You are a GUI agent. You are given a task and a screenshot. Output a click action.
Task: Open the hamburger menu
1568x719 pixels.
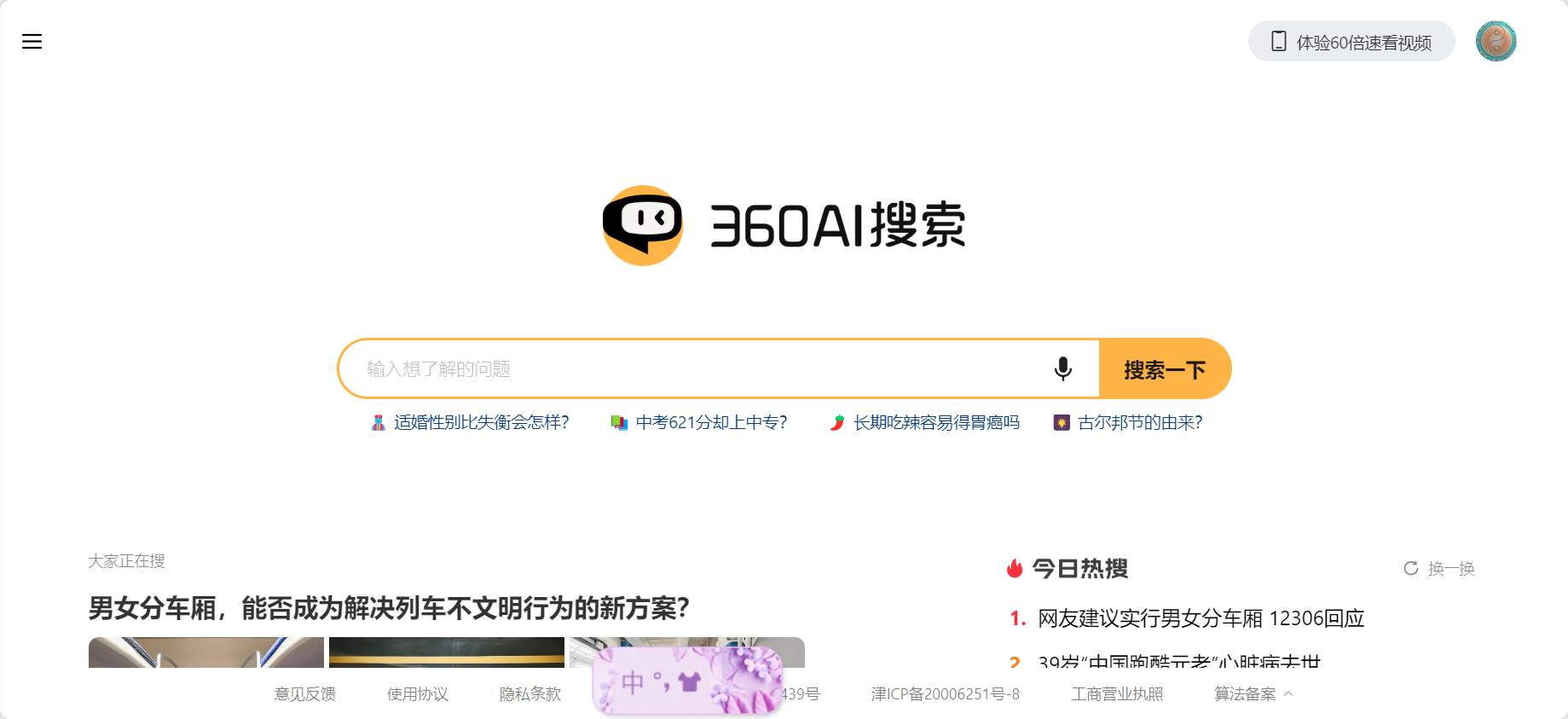pyautogui.click(x=32, y=41)
